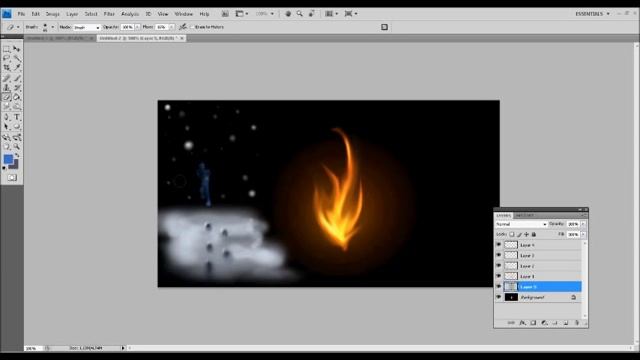Select the Move tool

click(17, 49)
